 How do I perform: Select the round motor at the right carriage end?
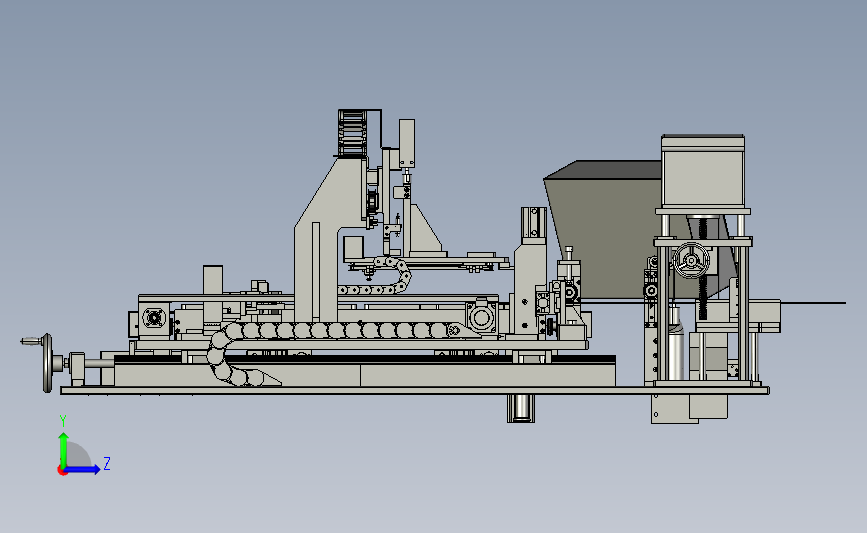[x=481, y=317]
